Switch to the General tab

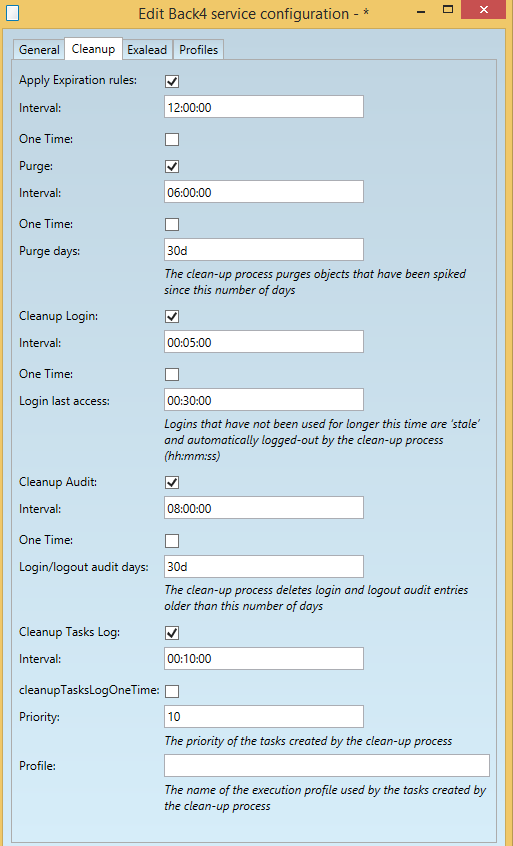click(x=39, y=50)
